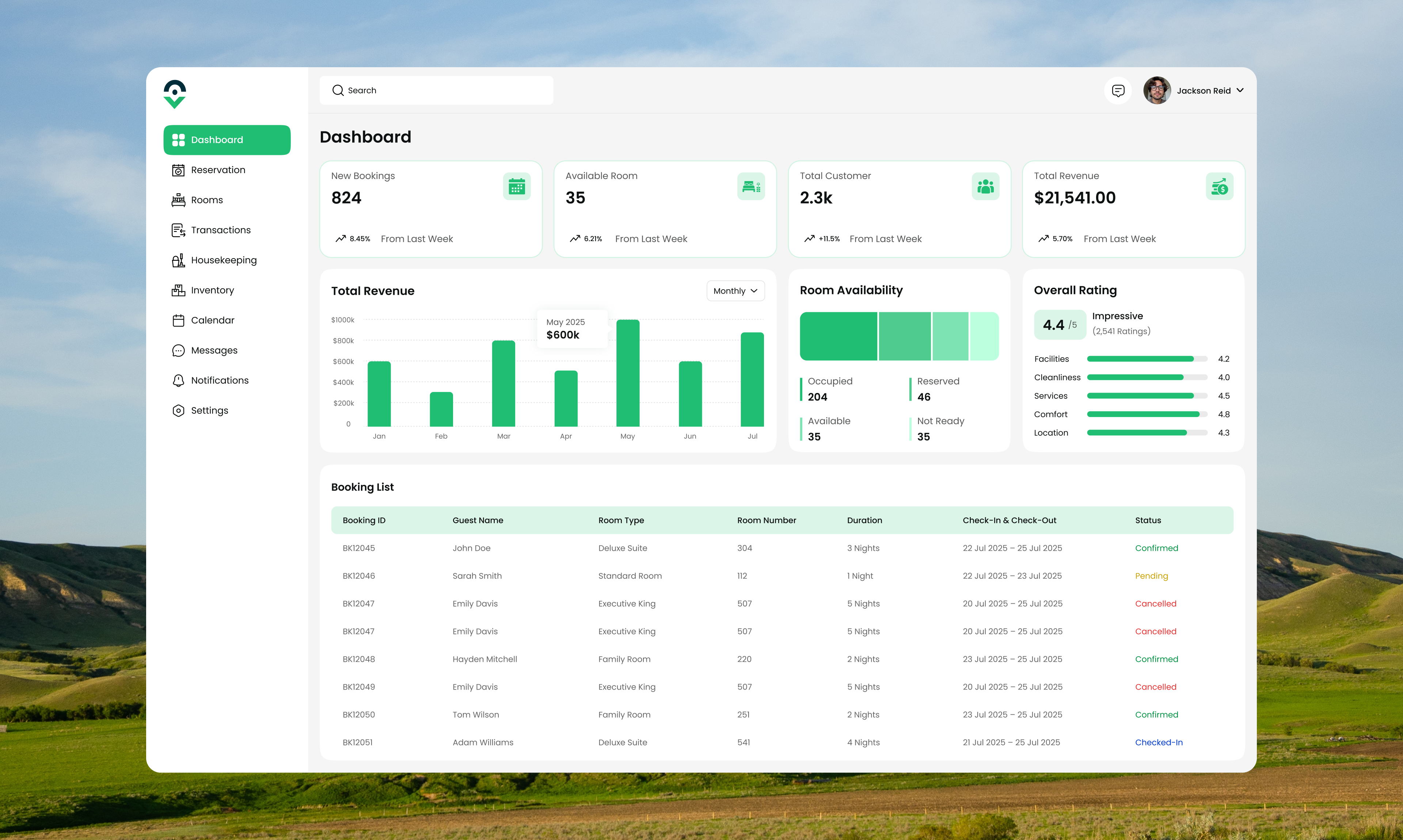Click the Total Customer people icon
This screenshot has width=1403, height=840.
coord(985,186)
